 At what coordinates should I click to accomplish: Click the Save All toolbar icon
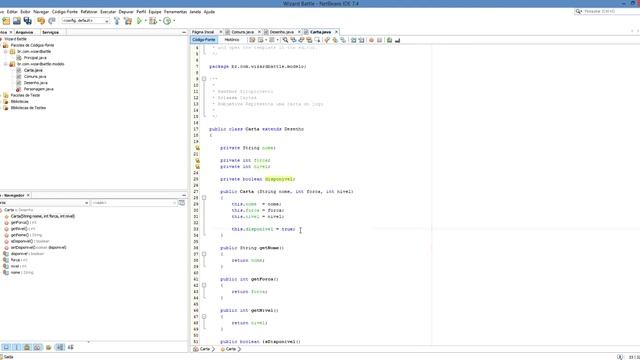(28, 21)
